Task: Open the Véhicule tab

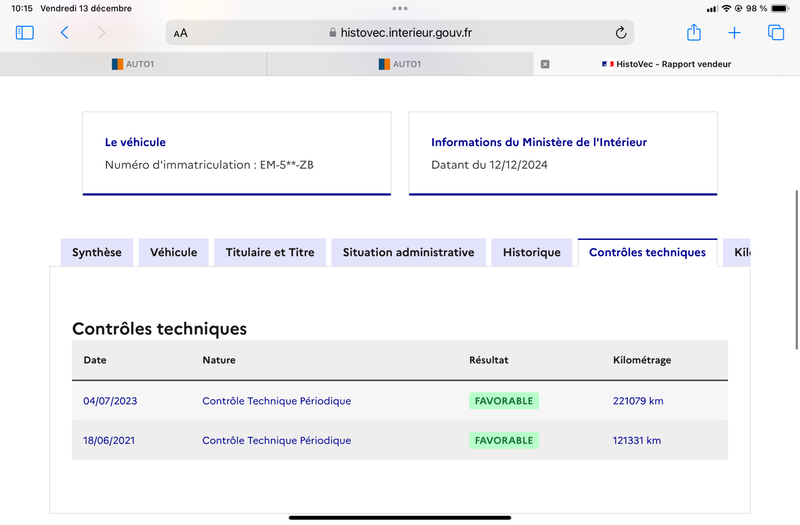Action: tap(173, 252)
